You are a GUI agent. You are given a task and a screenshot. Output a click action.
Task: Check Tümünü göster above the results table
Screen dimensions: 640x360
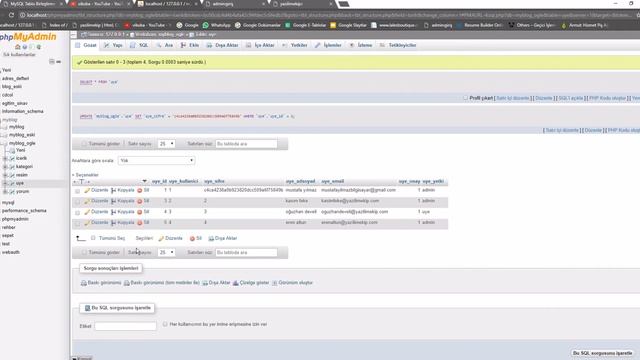click(x=84, y=144)
